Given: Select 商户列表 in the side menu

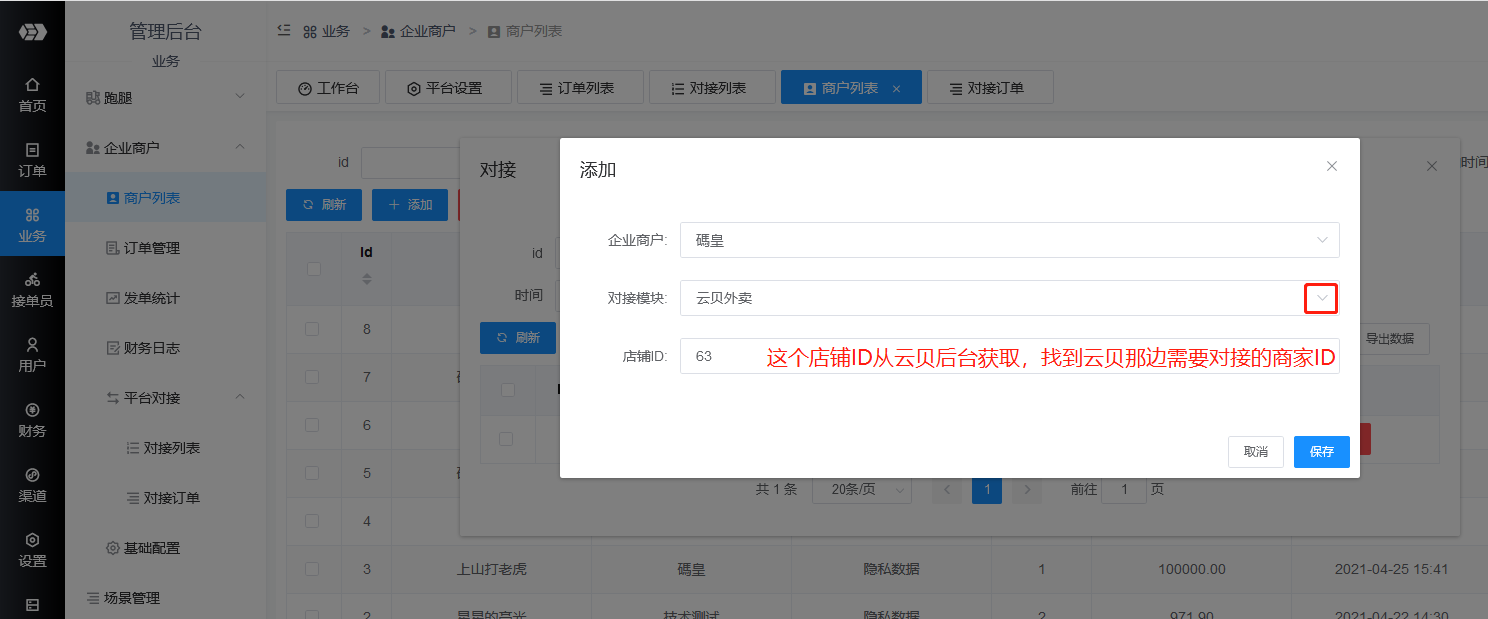Looking at the screenshot, I should [166, 198].
